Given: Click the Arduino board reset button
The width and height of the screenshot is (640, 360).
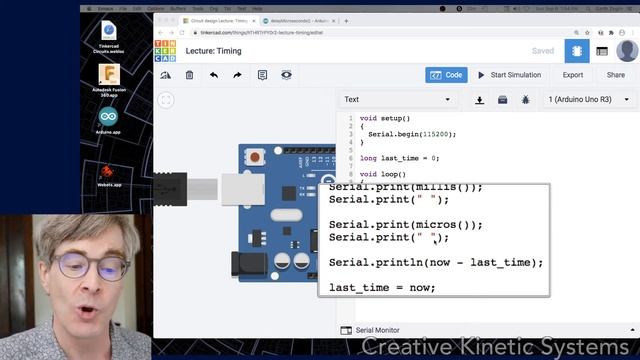Looking at the screenshot, I should click(255, 157).
